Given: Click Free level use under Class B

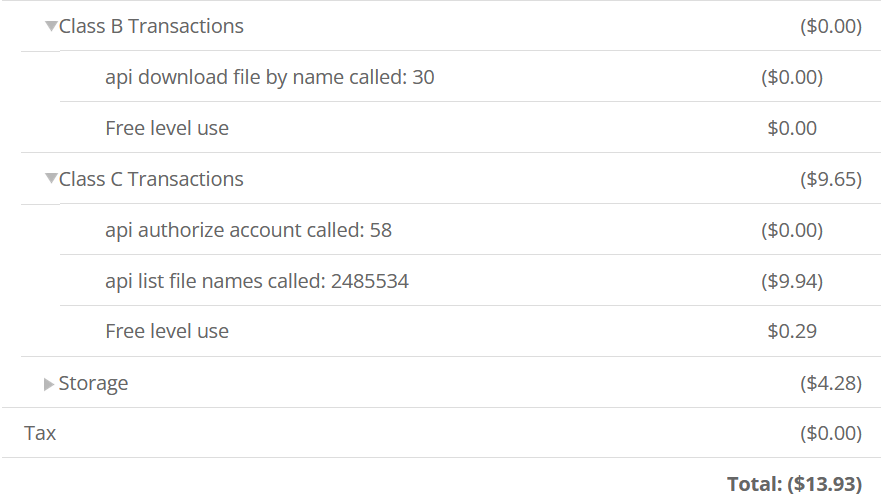Looking at the screenshot, I should point(167,128).
